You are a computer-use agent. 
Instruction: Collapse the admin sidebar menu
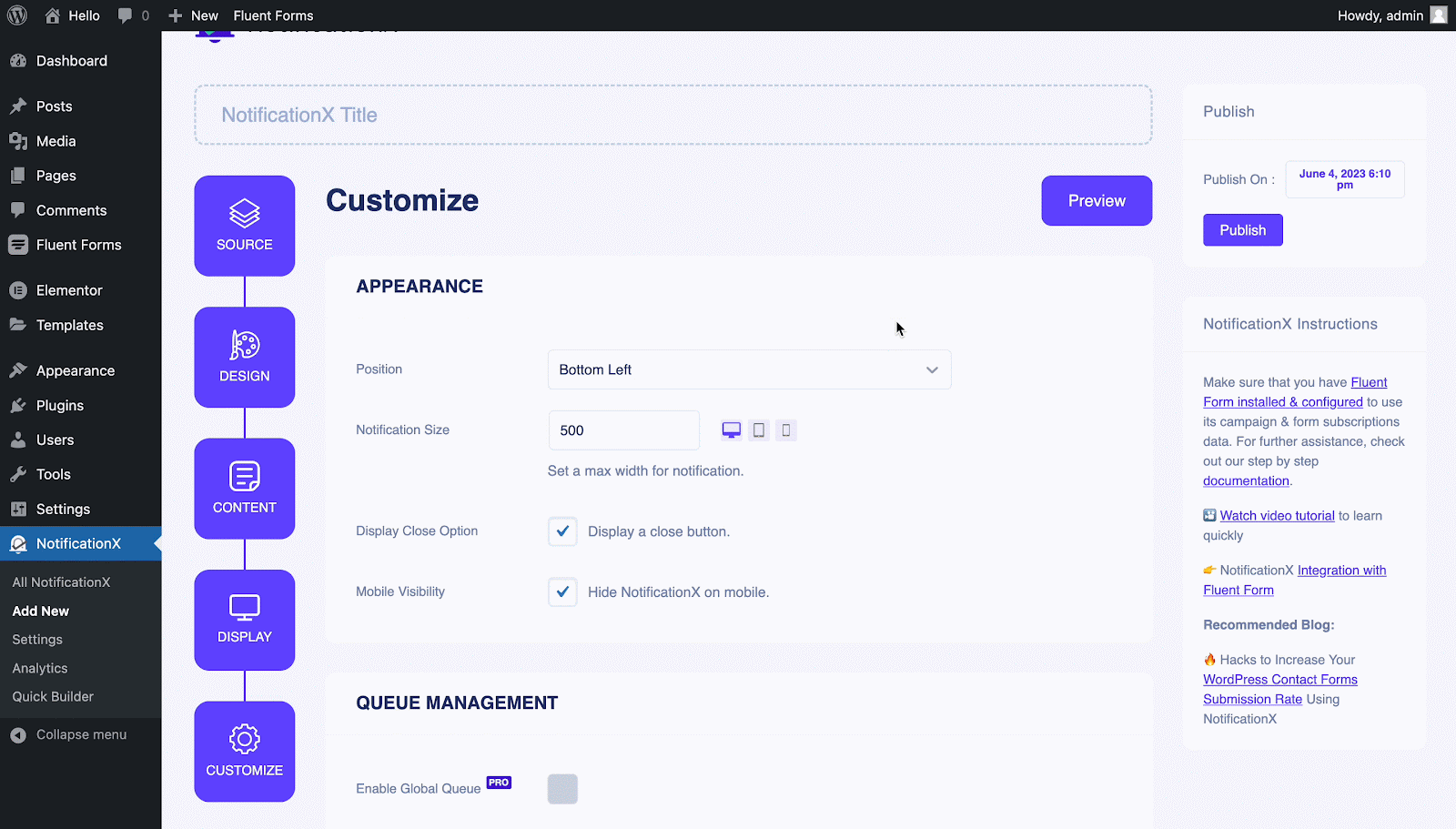(x=69, y=734)
